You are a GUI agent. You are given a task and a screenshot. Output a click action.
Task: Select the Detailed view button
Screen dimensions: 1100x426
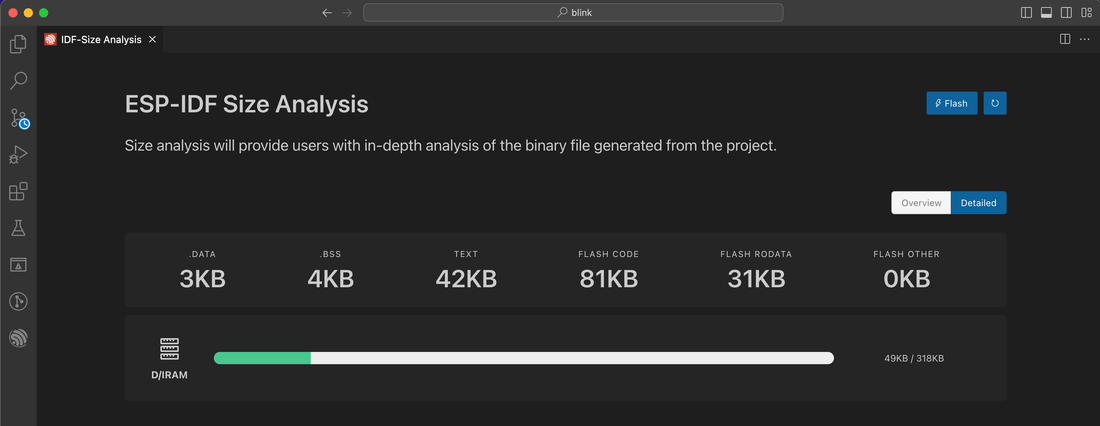coord(978,203)
